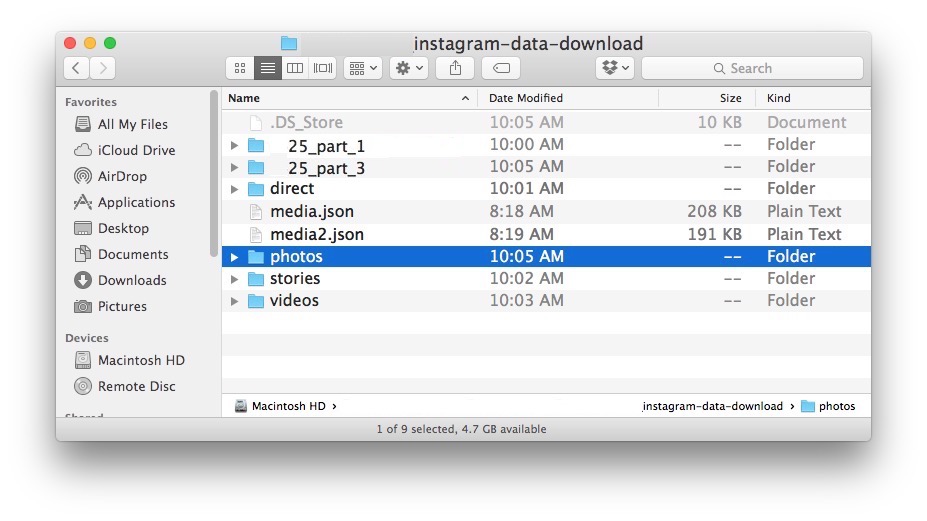Click instagram-data-download in path bar
The width and height of the screenshot is (927, 521).
pos(712,406)
